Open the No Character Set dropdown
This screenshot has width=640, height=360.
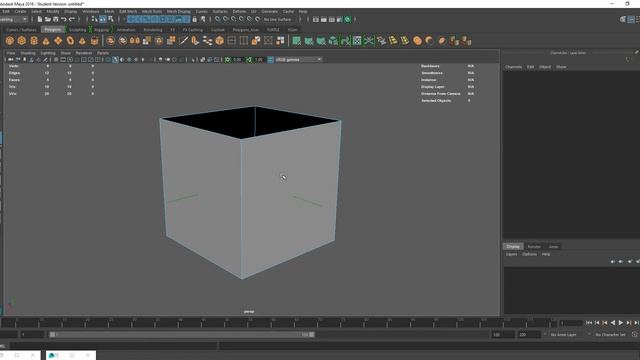tap(612, 335)
